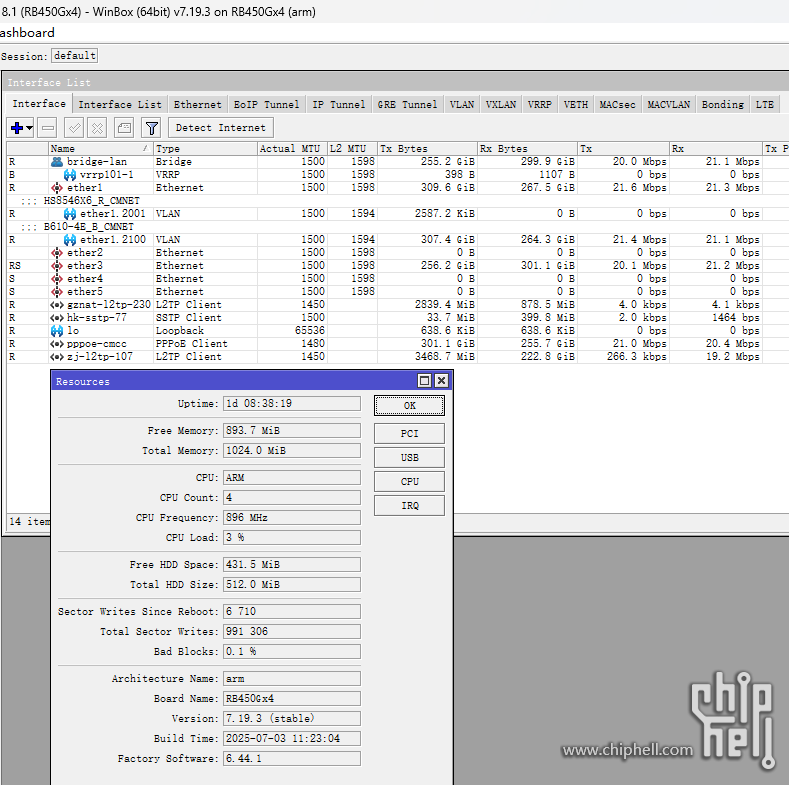789x785 pixels.
Task: Sort by the Type column header
Action: pos(205,148)
